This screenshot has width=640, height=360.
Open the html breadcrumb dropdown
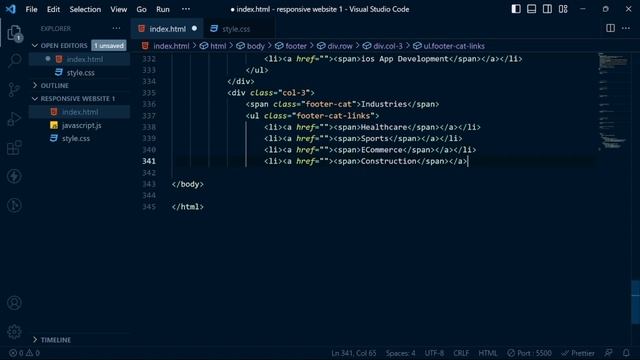tap(213, 46)
